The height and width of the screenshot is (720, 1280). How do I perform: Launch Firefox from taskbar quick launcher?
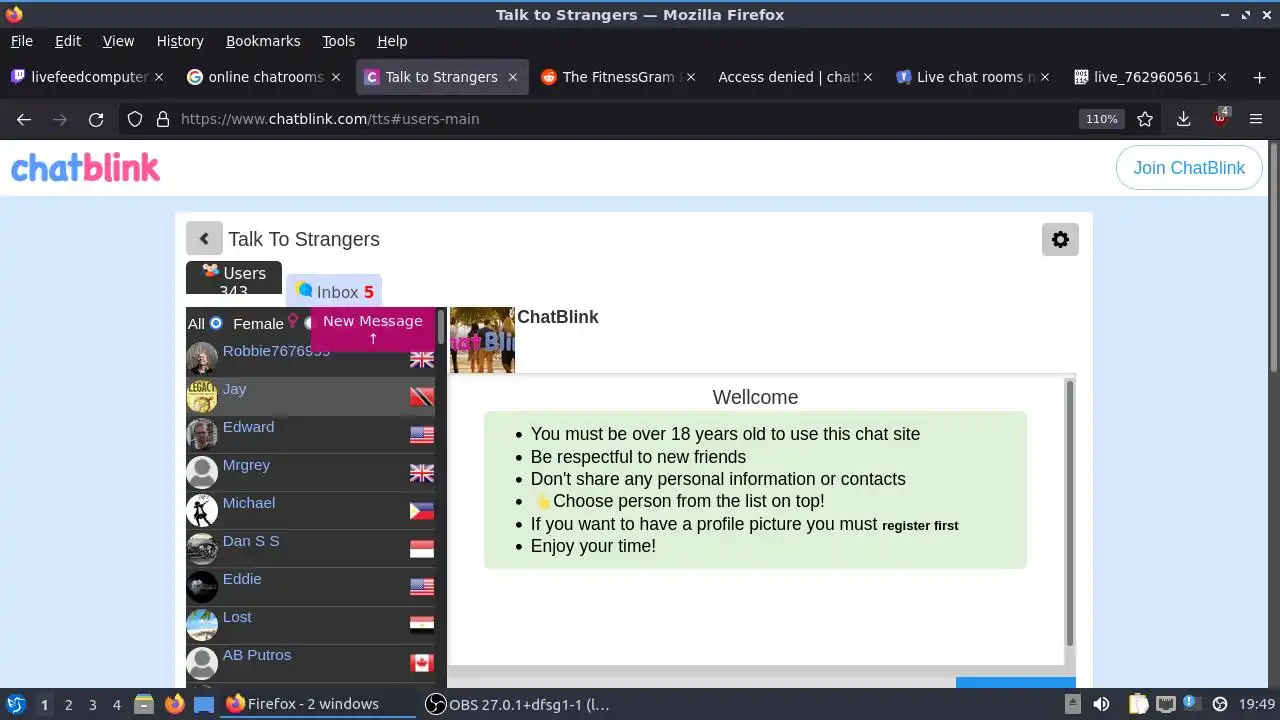point(174,704)
